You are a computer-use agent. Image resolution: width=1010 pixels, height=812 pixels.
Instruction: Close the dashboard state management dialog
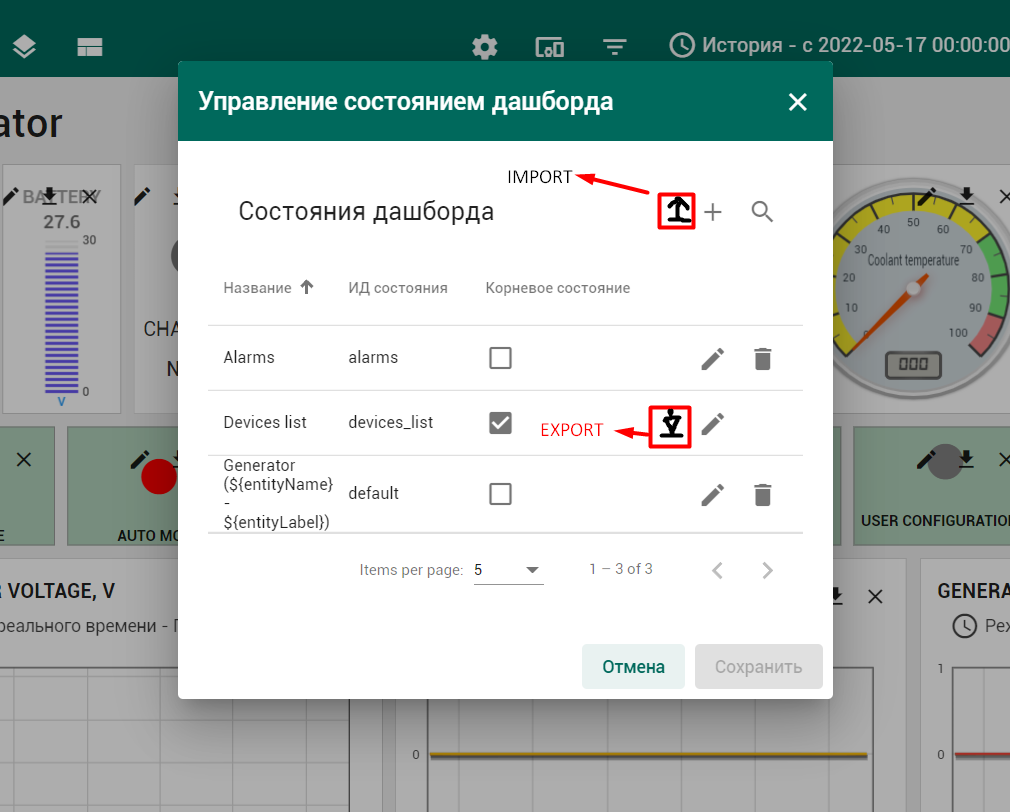(797, 102)
